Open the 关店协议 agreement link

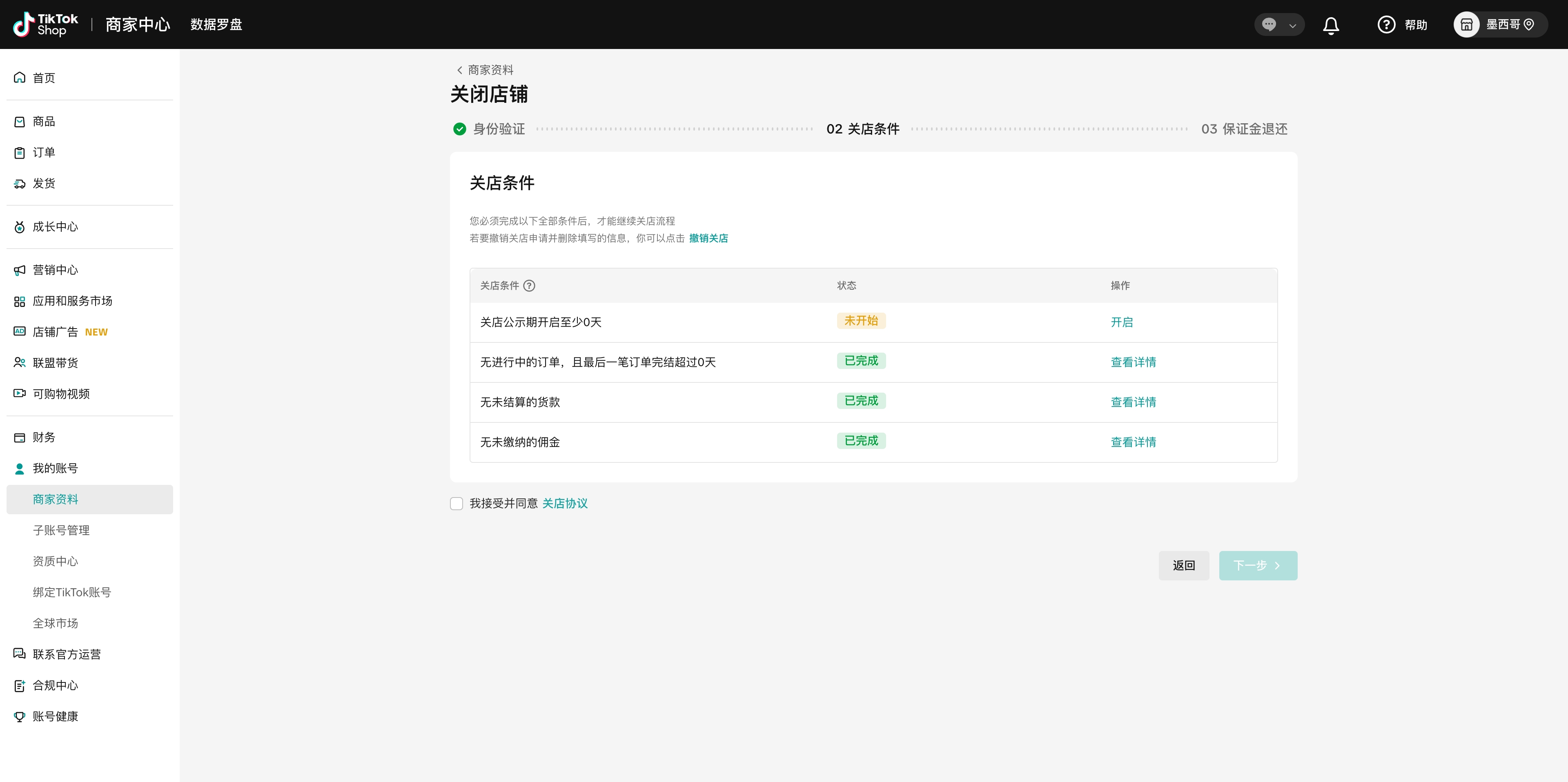click(x=564, y=503)
